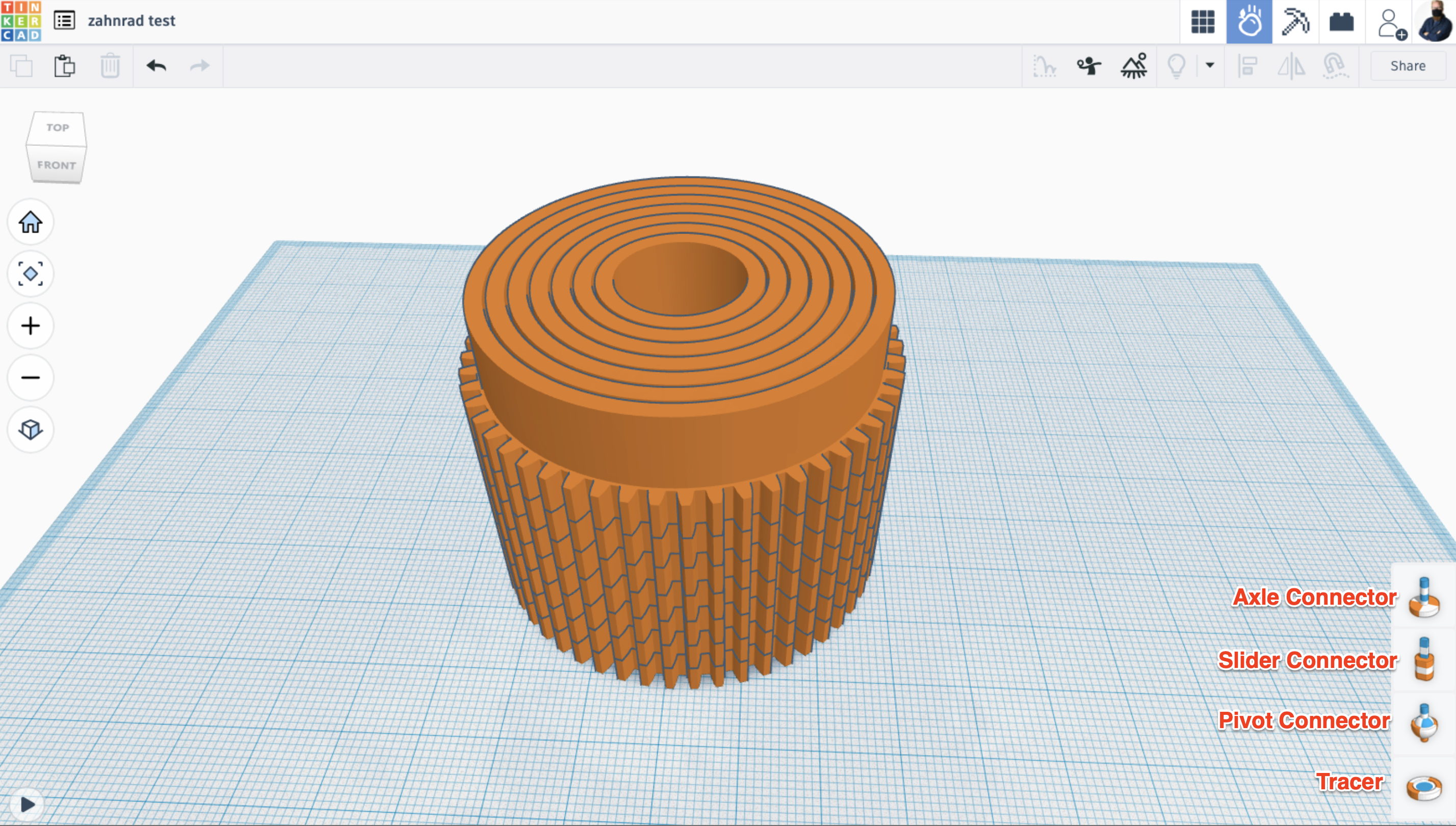
Task: Click the TOP face of view cube
Action: click(57, 127)
